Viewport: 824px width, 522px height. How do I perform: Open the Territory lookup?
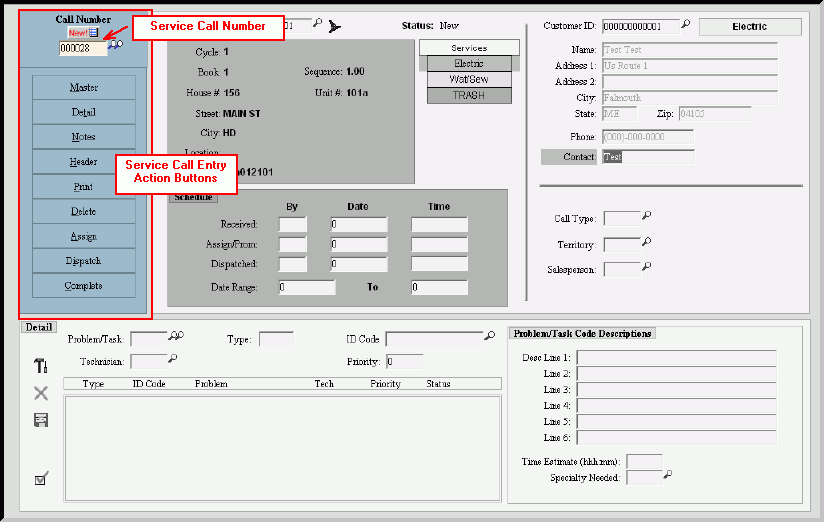[646, 243]
